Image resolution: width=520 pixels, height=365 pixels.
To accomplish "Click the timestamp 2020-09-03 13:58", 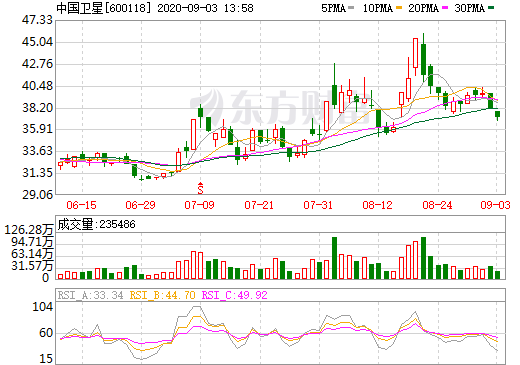I will click(205, 8).
